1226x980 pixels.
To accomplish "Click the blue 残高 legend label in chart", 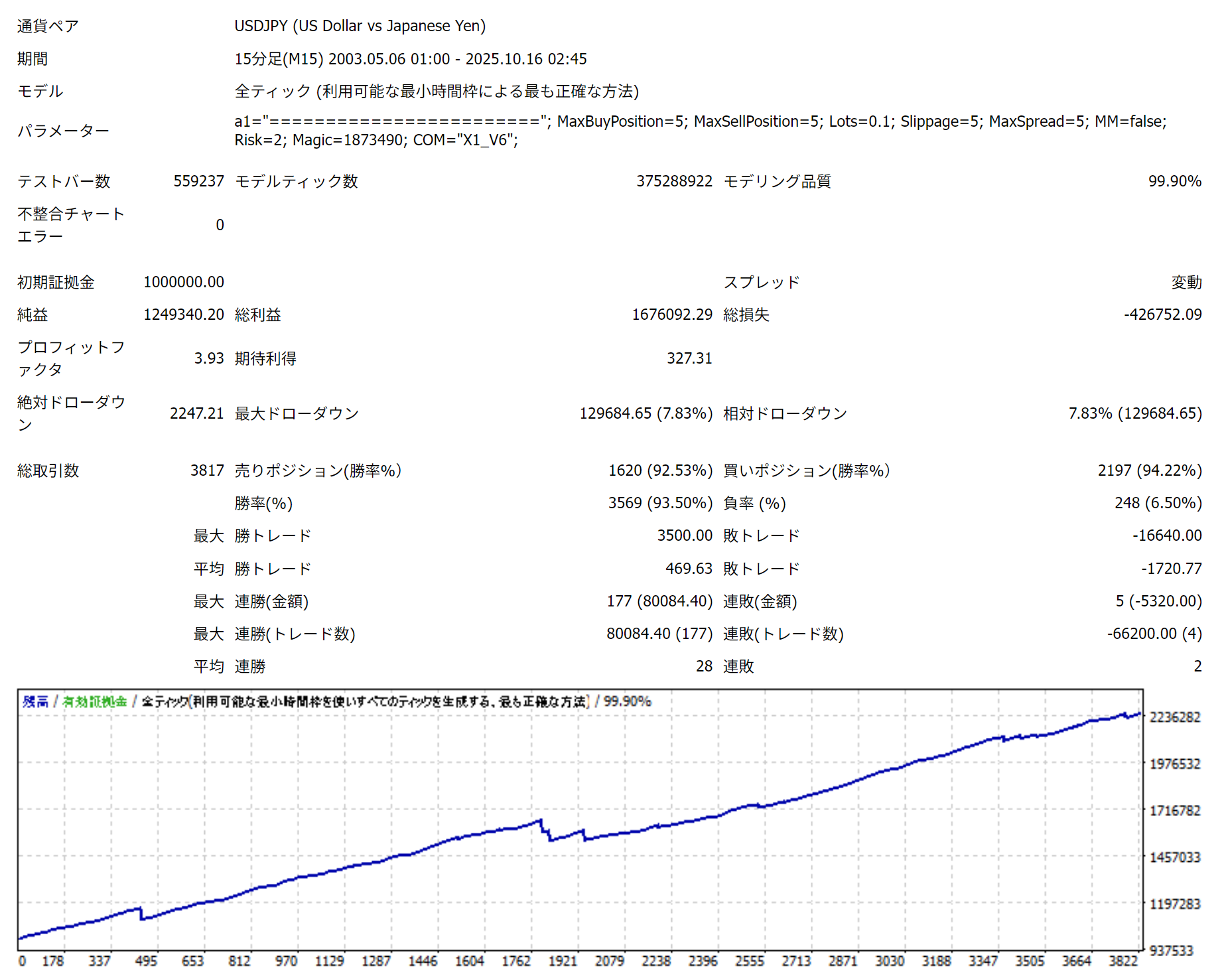I will coord(35,701).
